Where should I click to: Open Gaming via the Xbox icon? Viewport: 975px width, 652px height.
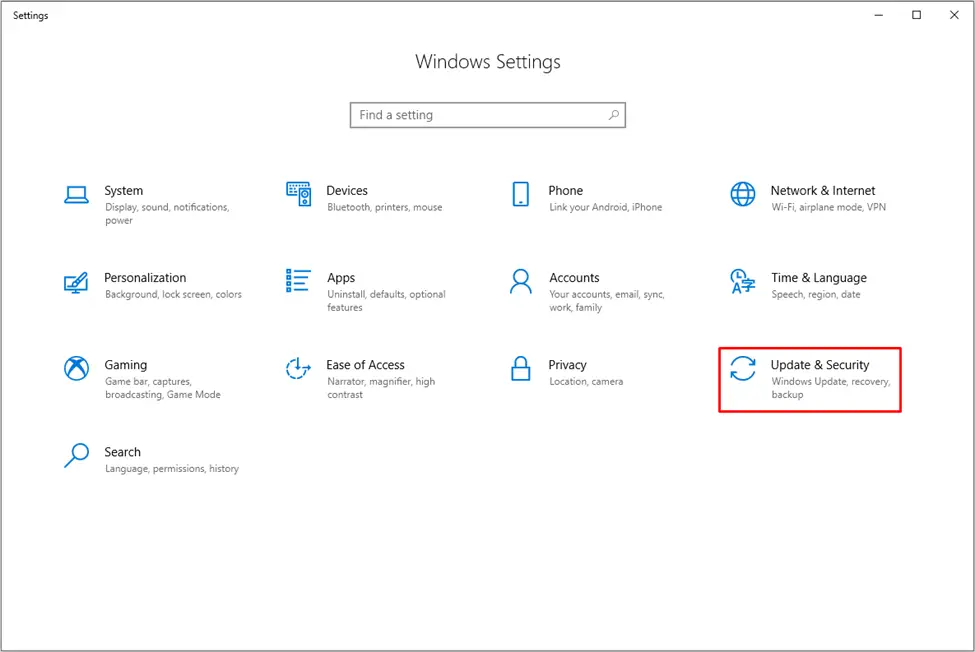[x=75, y=368]
